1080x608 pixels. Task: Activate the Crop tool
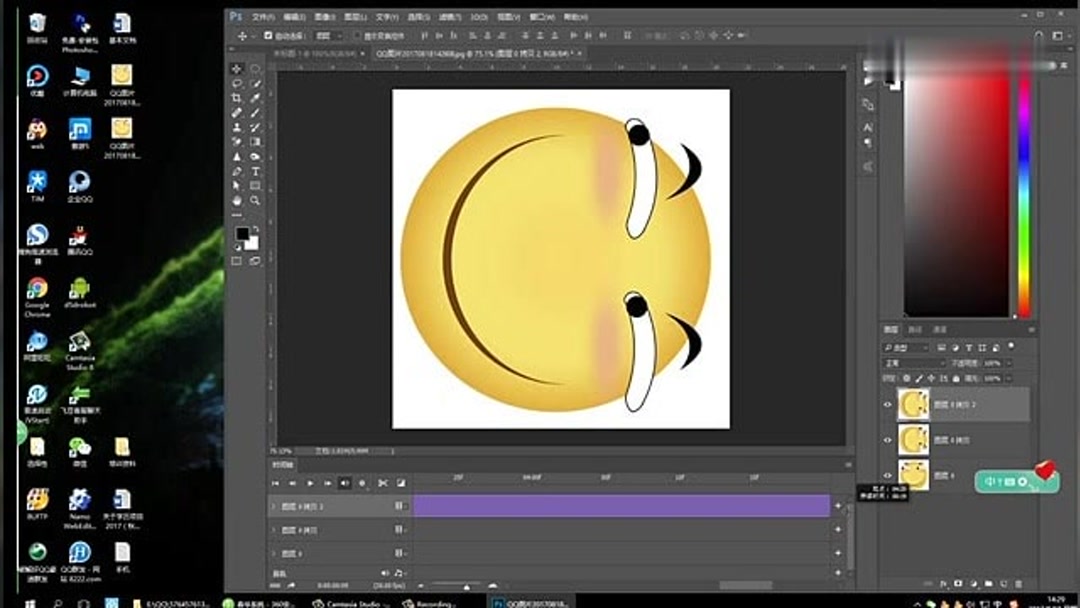pos(238,95)
